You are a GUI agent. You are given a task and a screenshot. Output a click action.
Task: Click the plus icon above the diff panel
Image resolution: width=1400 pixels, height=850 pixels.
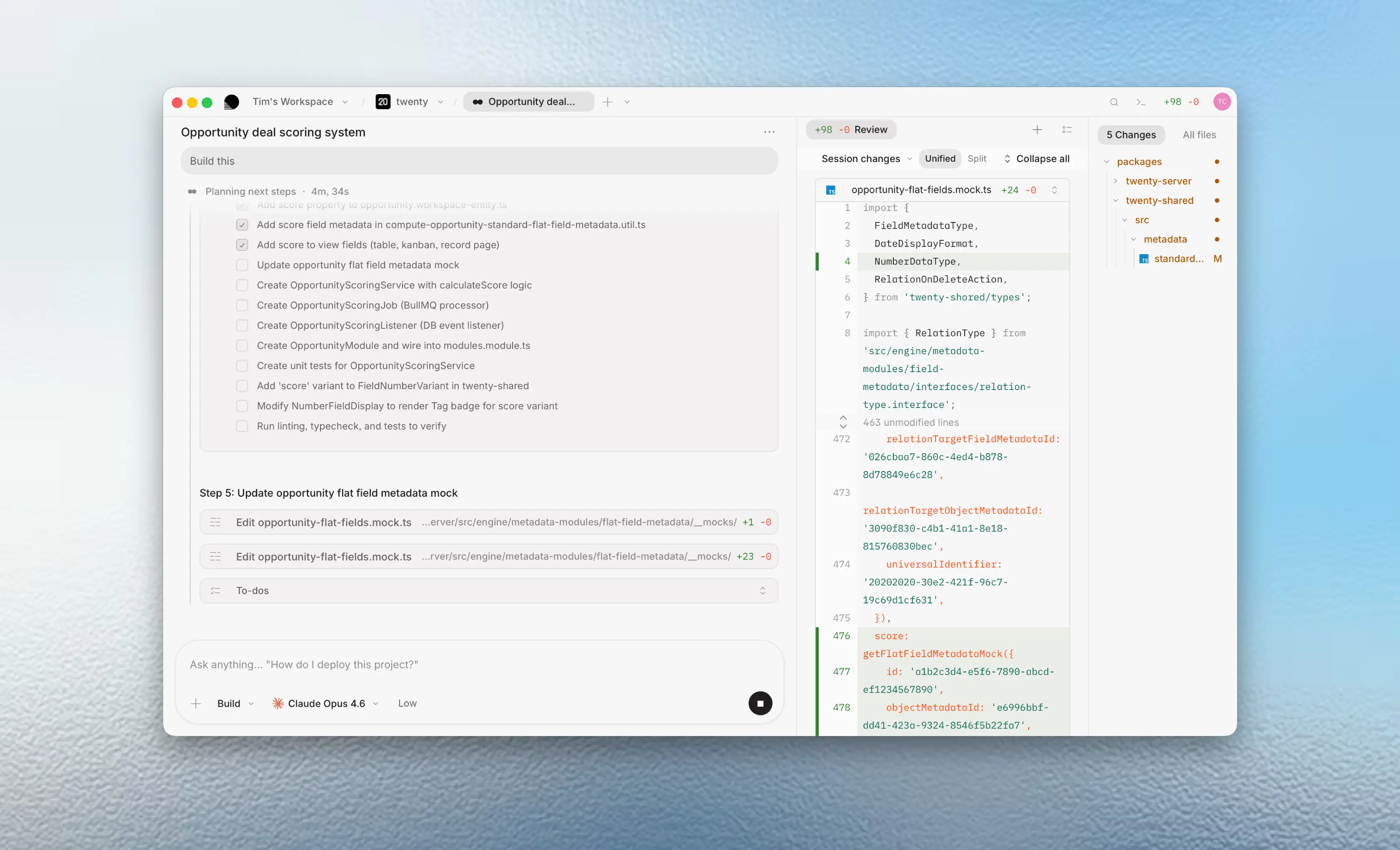(x=1037, y=130)
